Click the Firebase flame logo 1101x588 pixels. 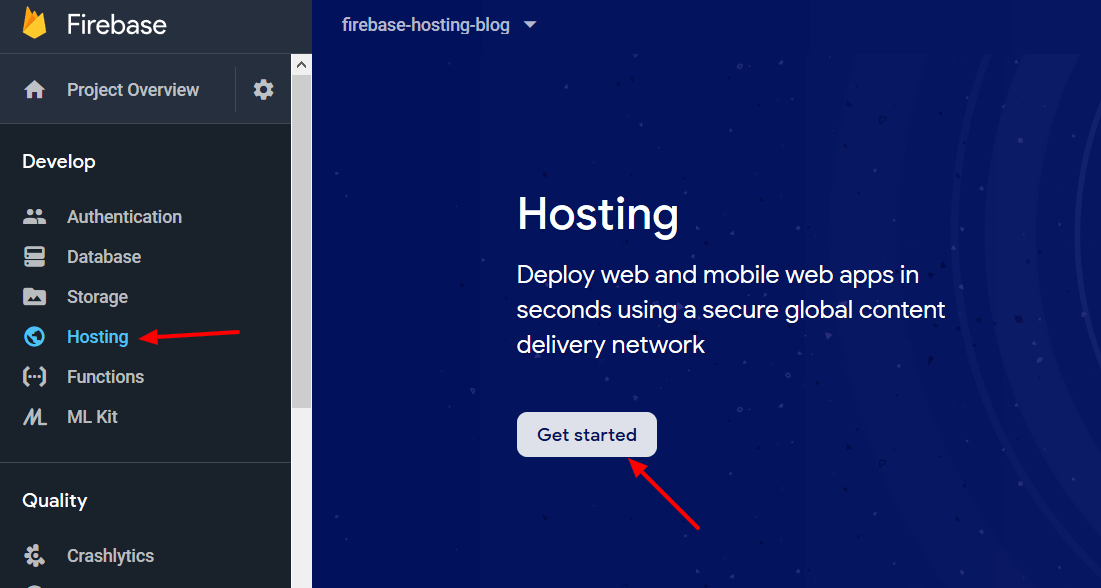click(34, 22)
